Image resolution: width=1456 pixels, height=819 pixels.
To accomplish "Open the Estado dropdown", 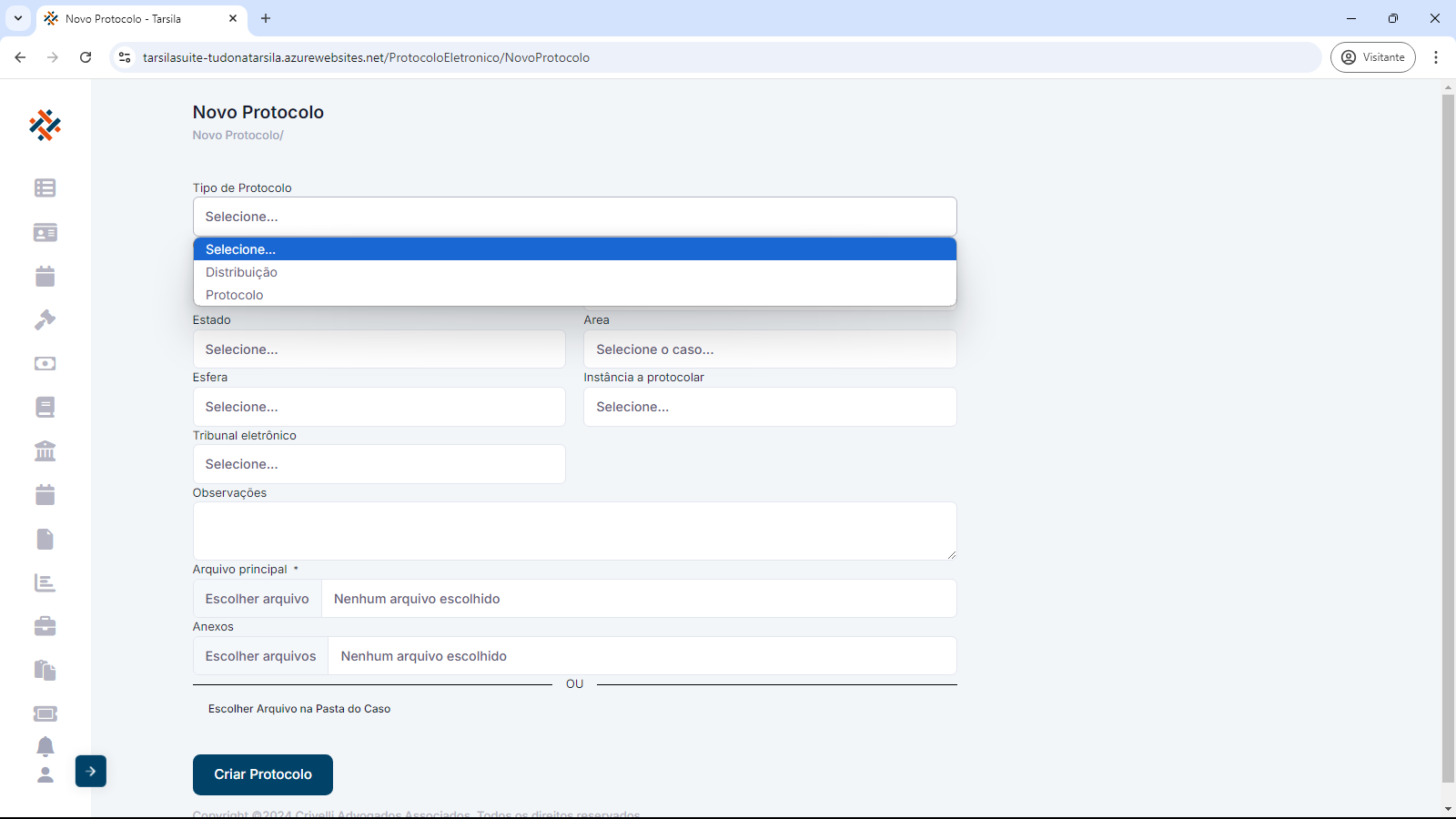I will 379,349.
